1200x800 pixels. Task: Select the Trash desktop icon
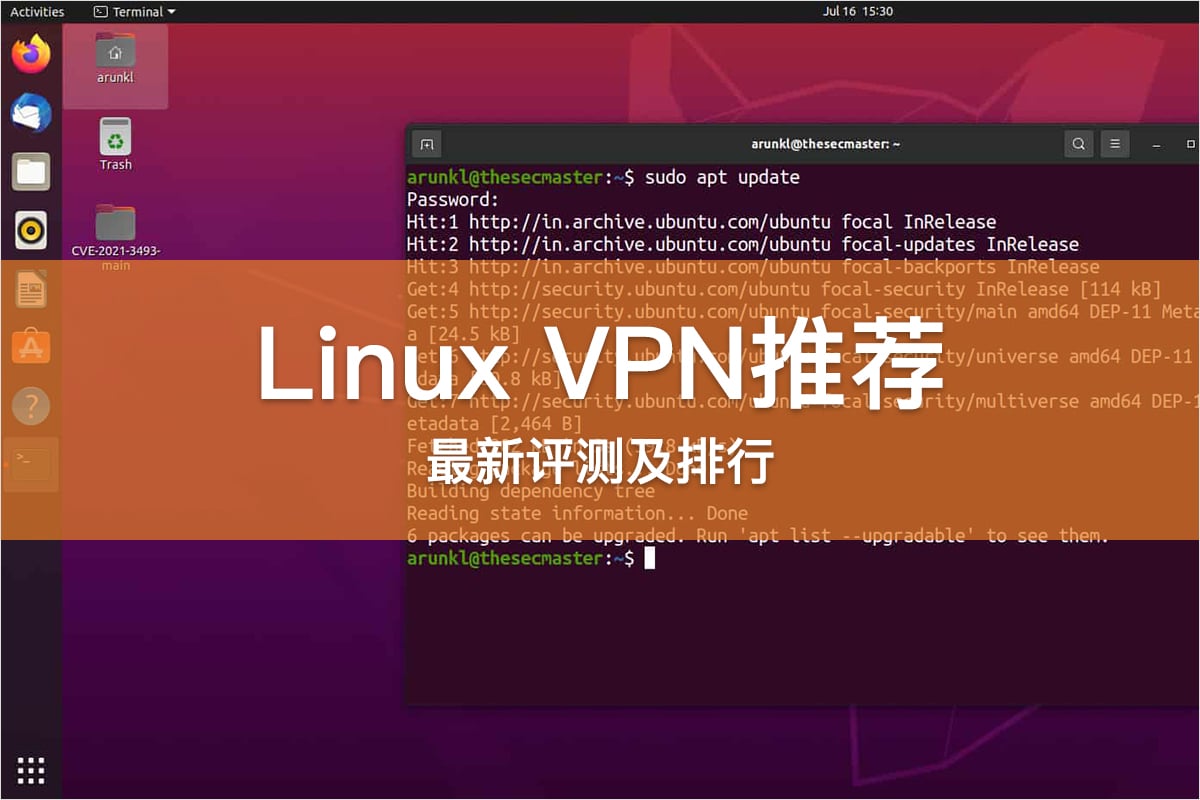tap(116, 144)
